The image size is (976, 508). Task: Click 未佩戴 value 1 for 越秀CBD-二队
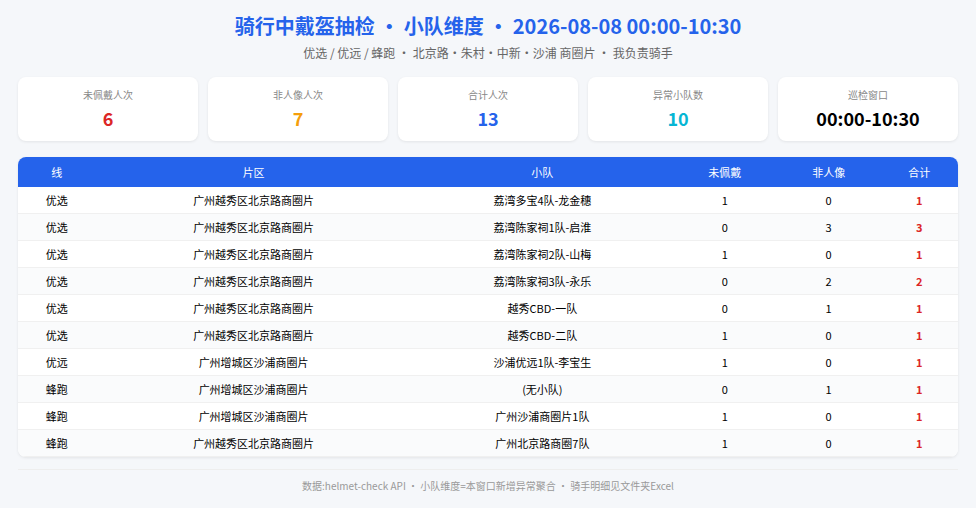click(725, 336)
